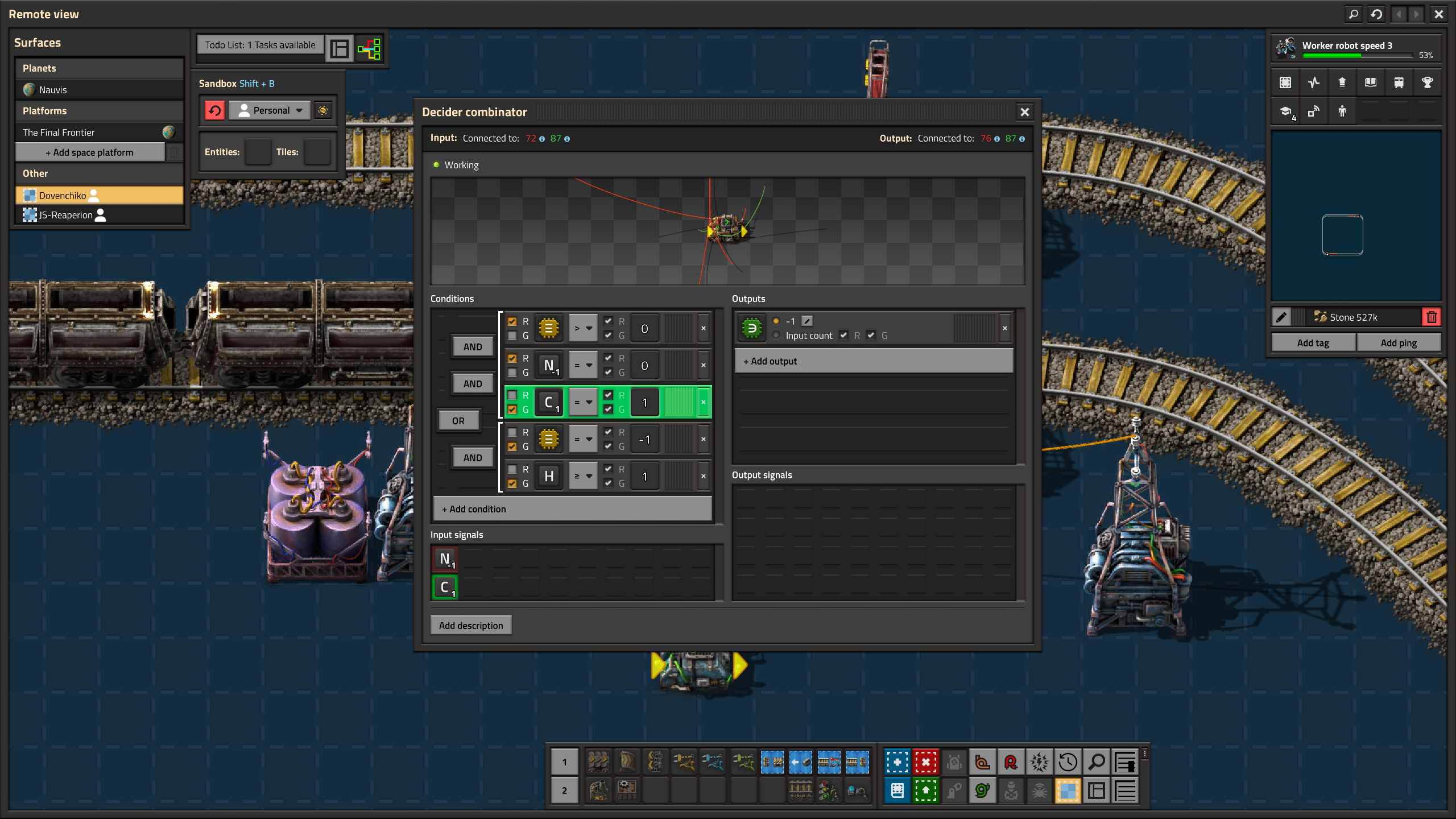Viewport: 1456px width, 819px height.
Task: Click the reset view arrow in title bar
Action: pos(1376,14)
